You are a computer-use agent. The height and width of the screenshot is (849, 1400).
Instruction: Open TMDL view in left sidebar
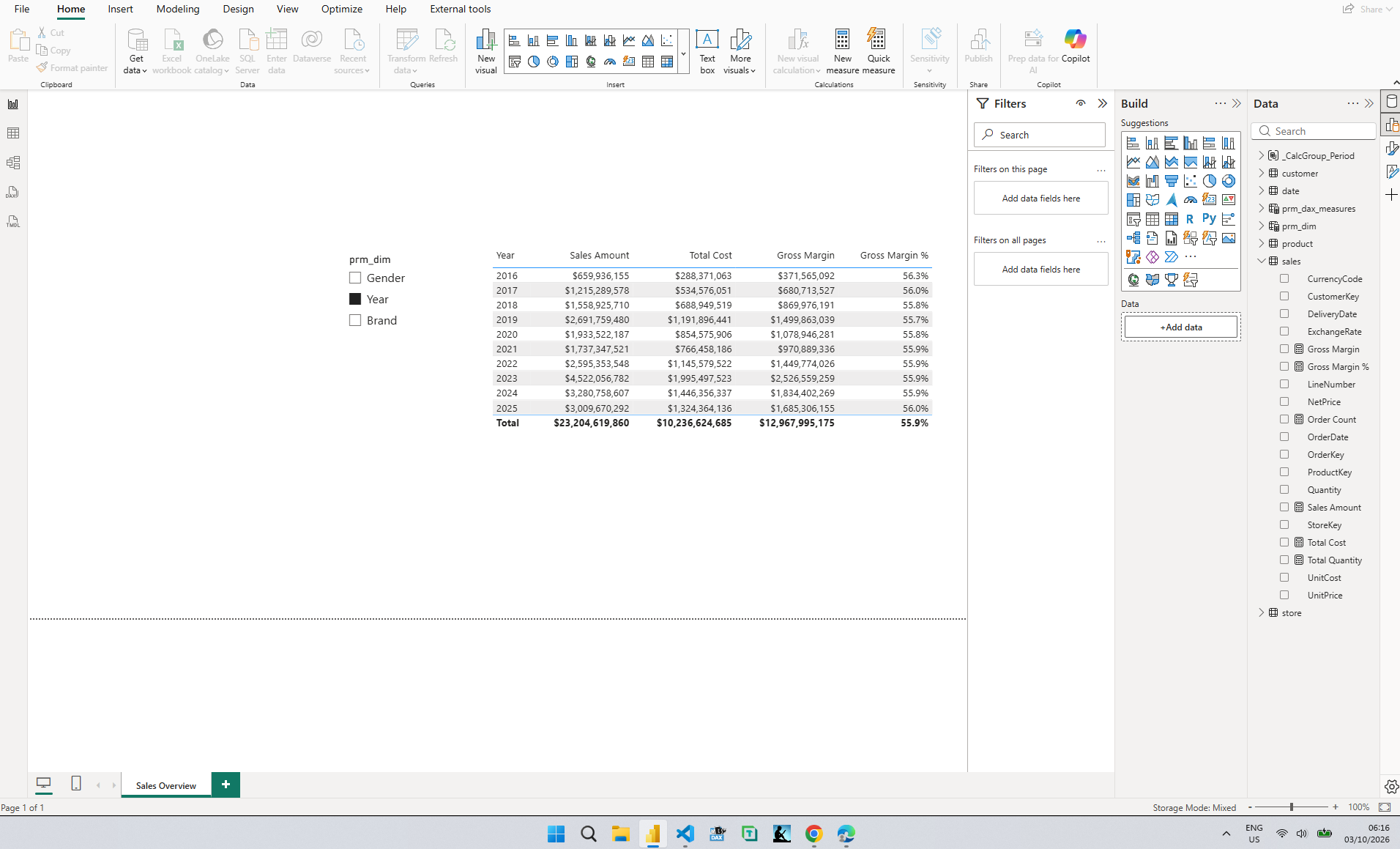click(x=13, y=221)
